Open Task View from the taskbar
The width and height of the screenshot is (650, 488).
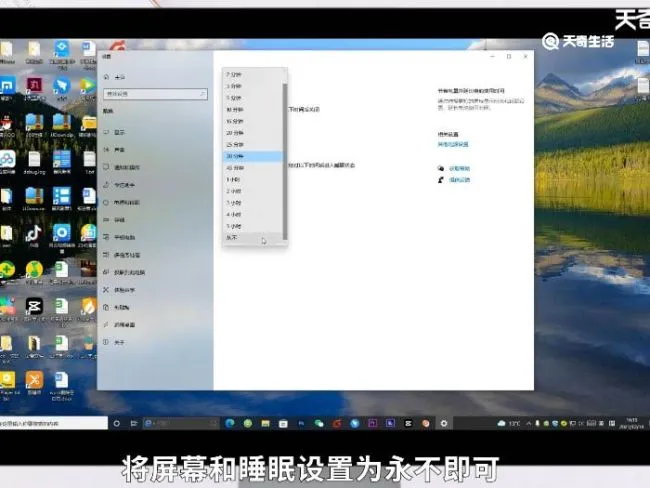(x=133, y=423)
